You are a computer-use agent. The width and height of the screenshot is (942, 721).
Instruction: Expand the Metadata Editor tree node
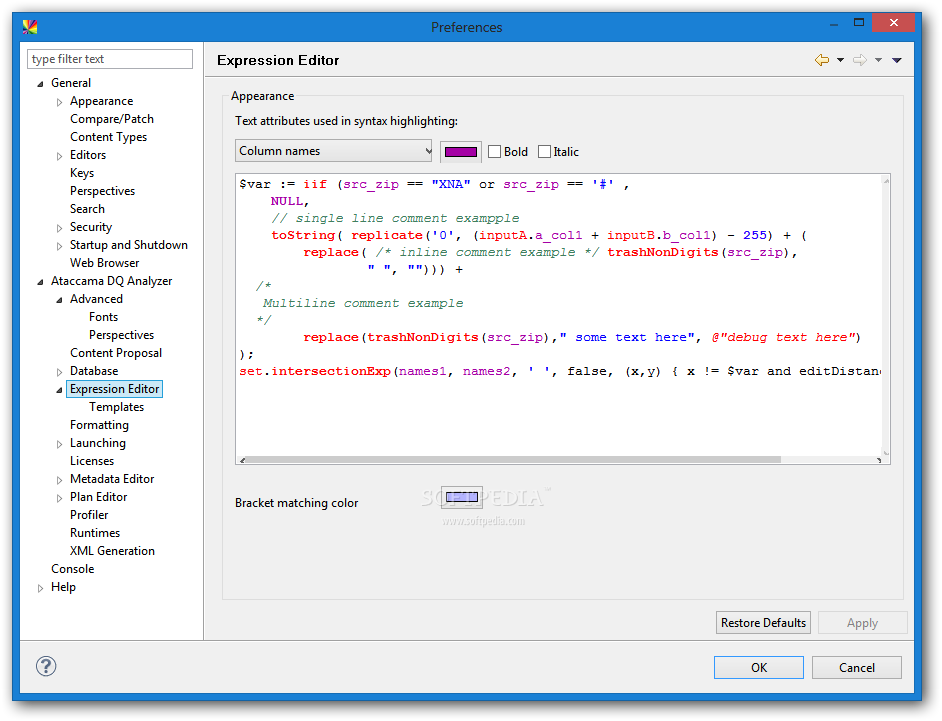[x=59, y=480]
